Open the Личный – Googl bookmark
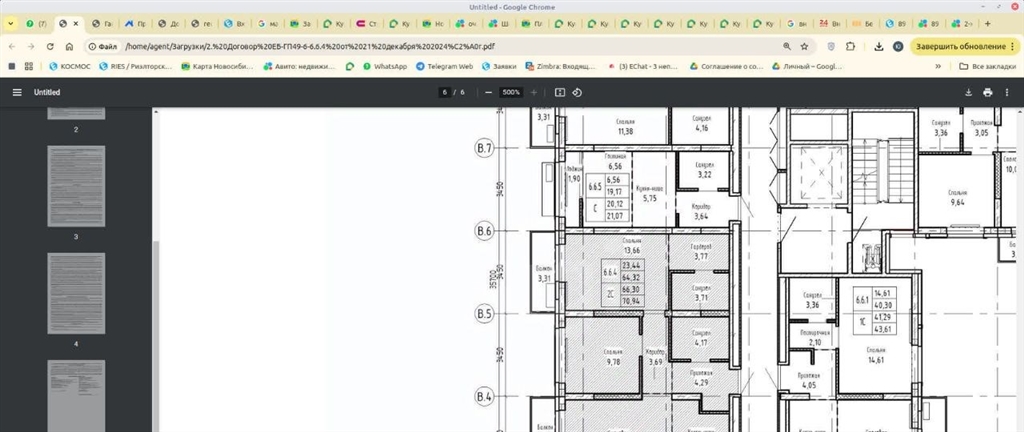 click(808, 66)
